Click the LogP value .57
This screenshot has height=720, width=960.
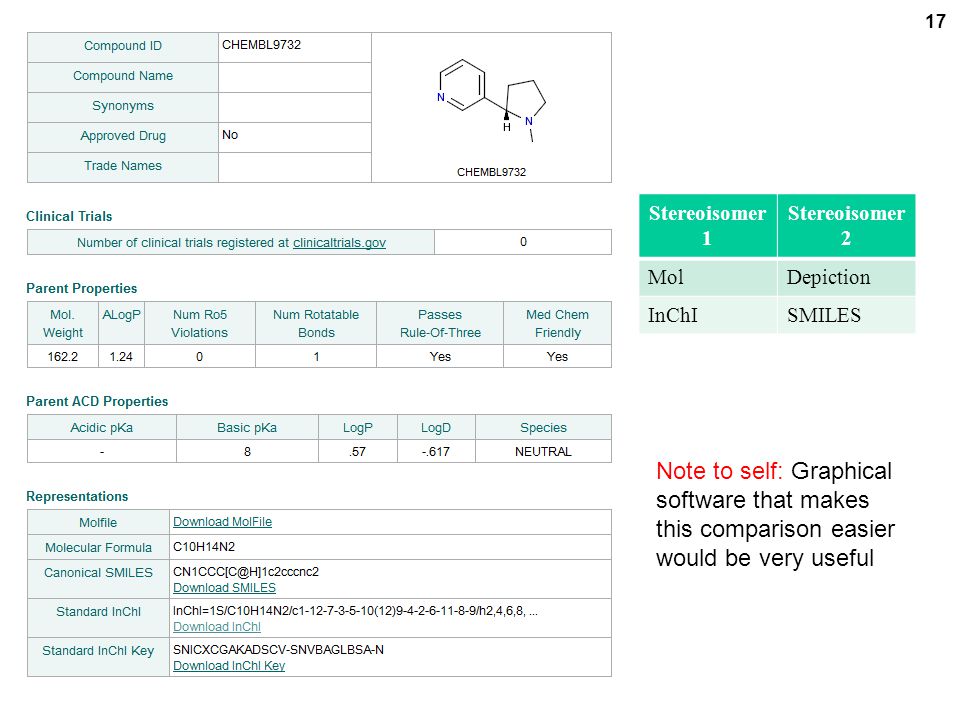pyautogui.click(x=358, y=451)
